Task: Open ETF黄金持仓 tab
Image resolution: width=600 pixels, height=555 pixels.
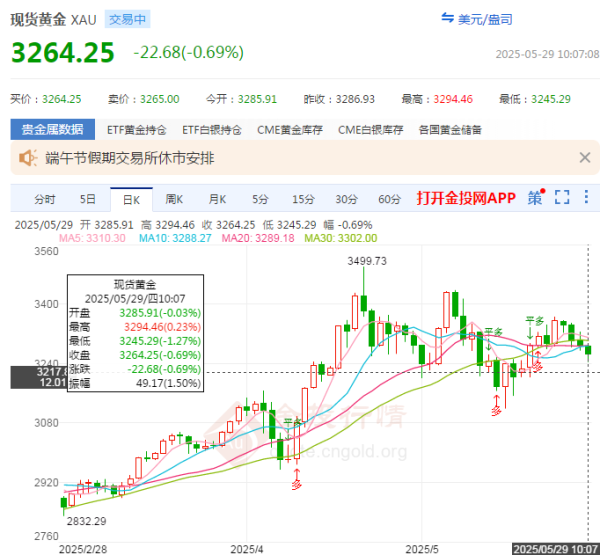Action: pos(137,130)
